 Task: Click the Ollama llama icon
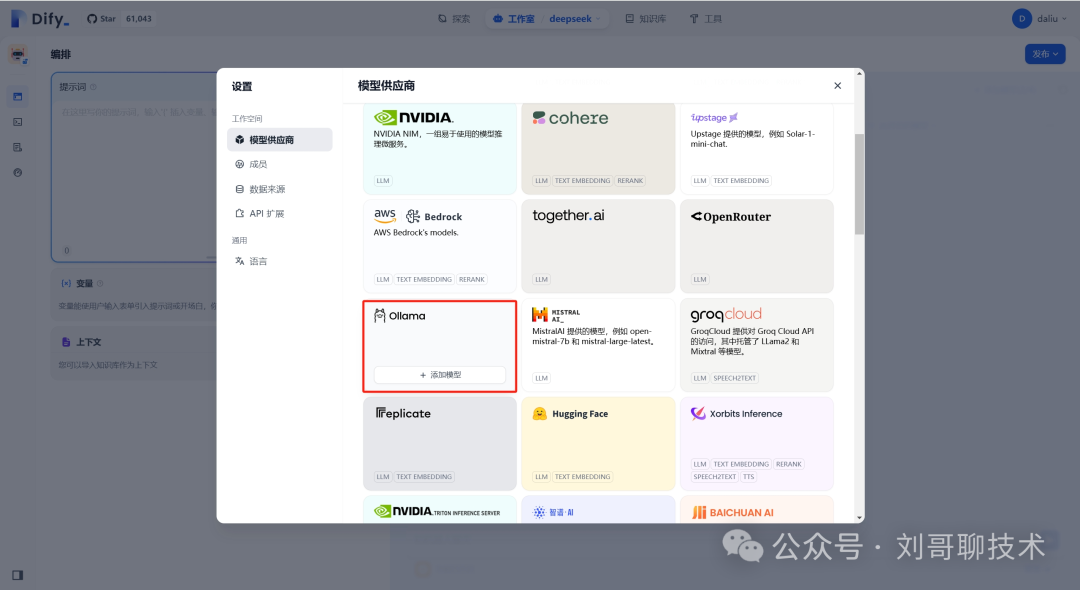pos(380,315)
